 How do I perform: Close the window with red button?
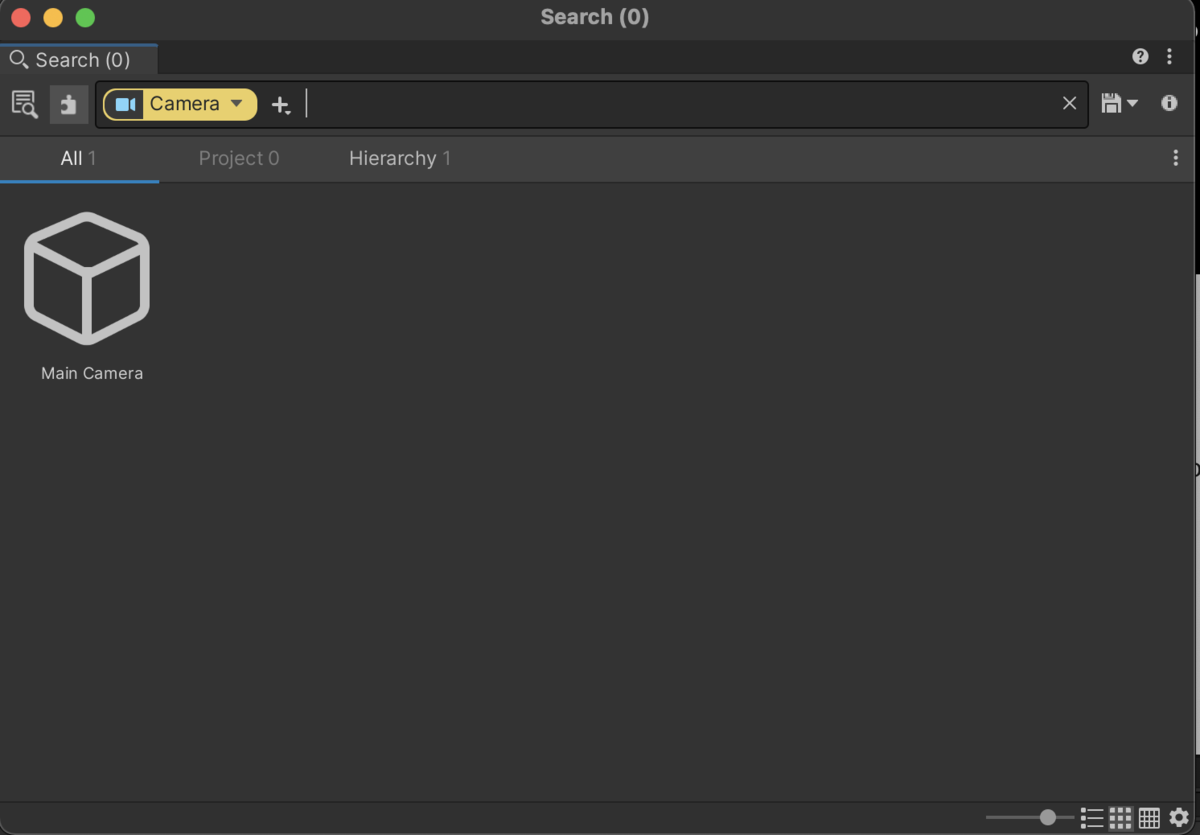[21, 17]
